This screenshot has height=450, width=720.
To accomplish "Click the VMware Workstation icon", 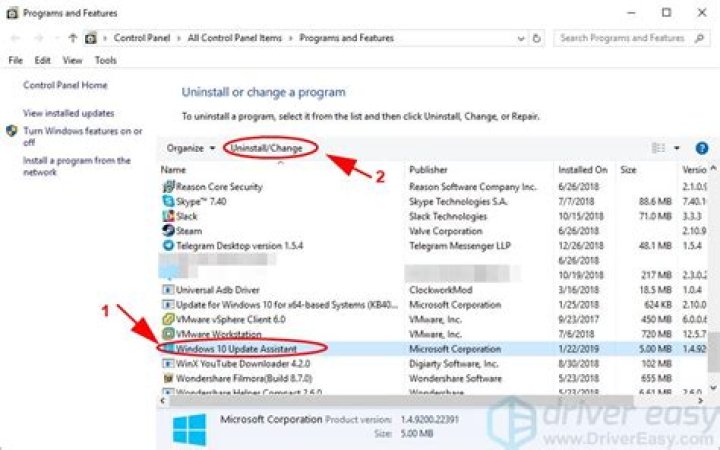I will coord(169,334).
